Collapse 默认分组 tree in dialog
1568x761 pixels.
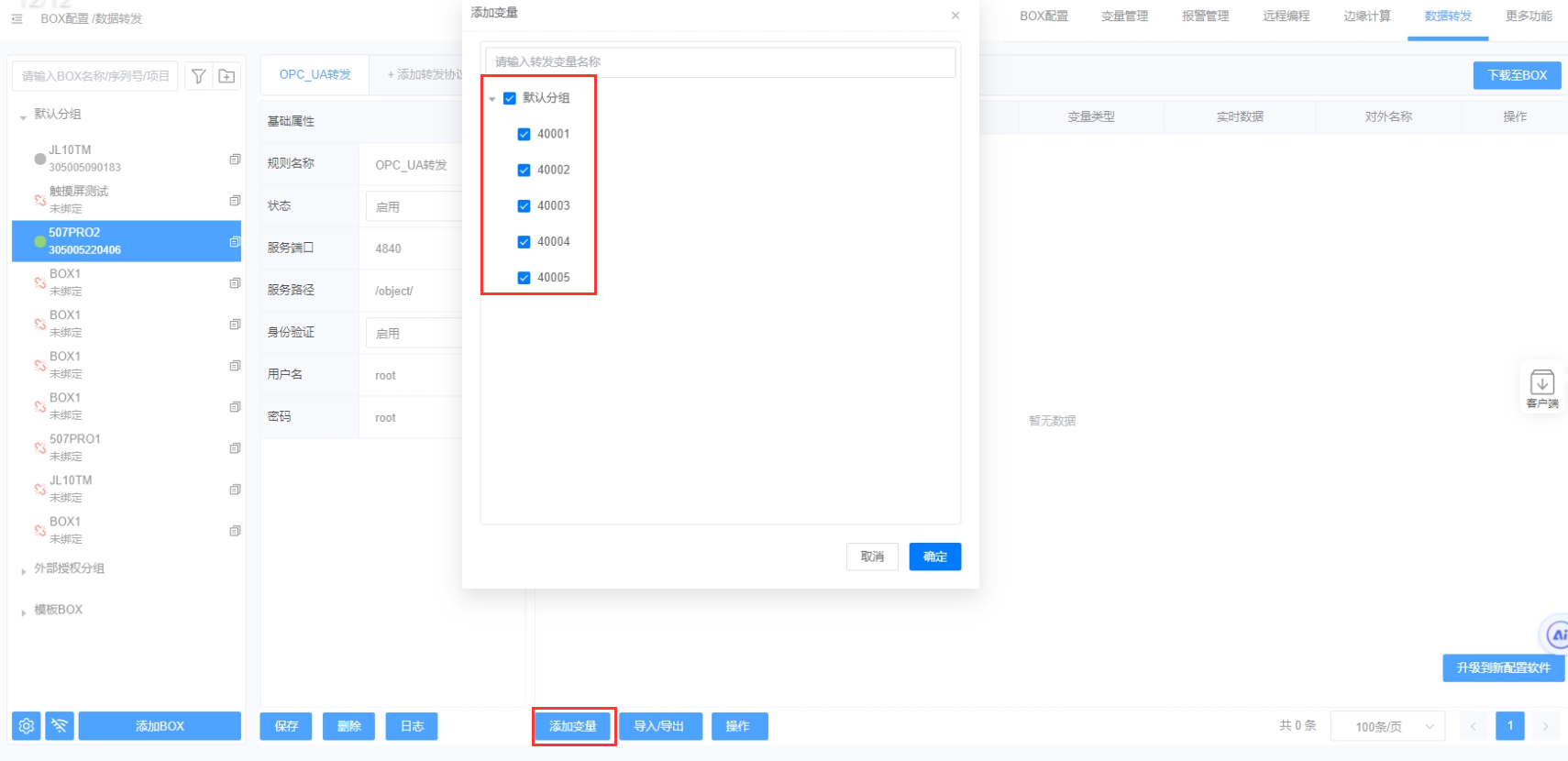coord(492,99)
